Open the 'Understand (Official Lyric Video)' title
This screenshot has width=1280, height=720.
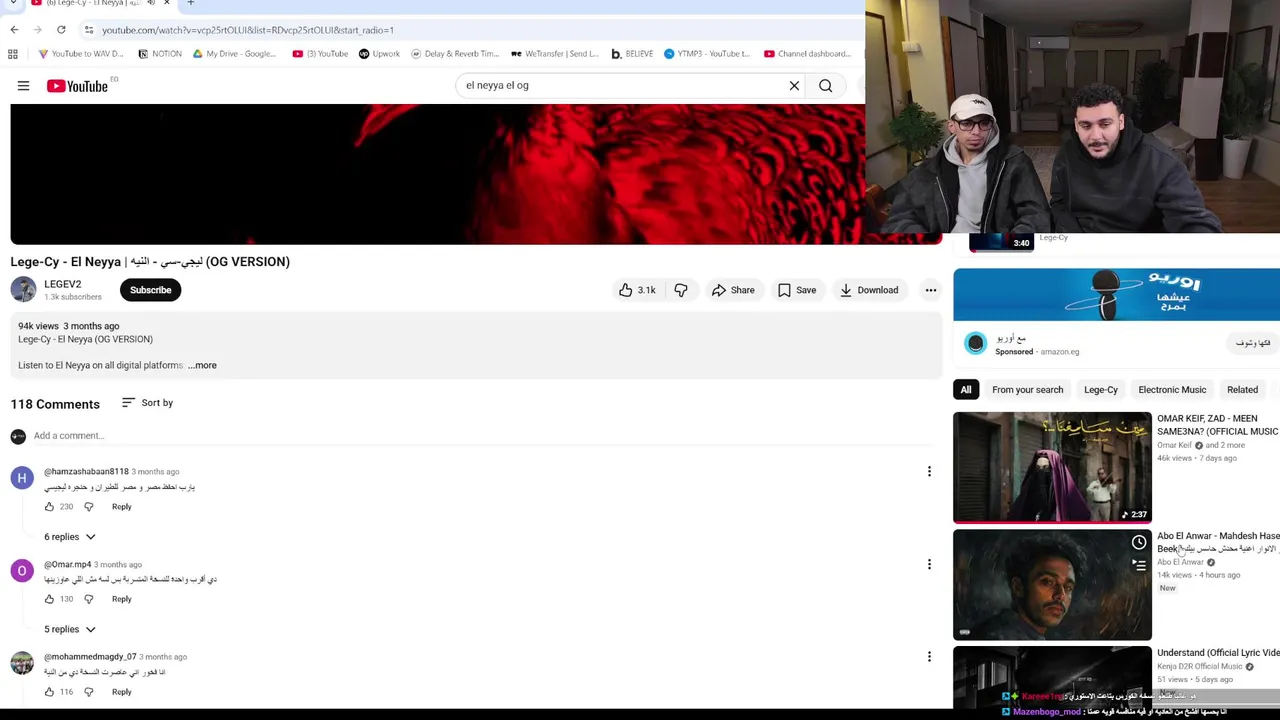1218,653
